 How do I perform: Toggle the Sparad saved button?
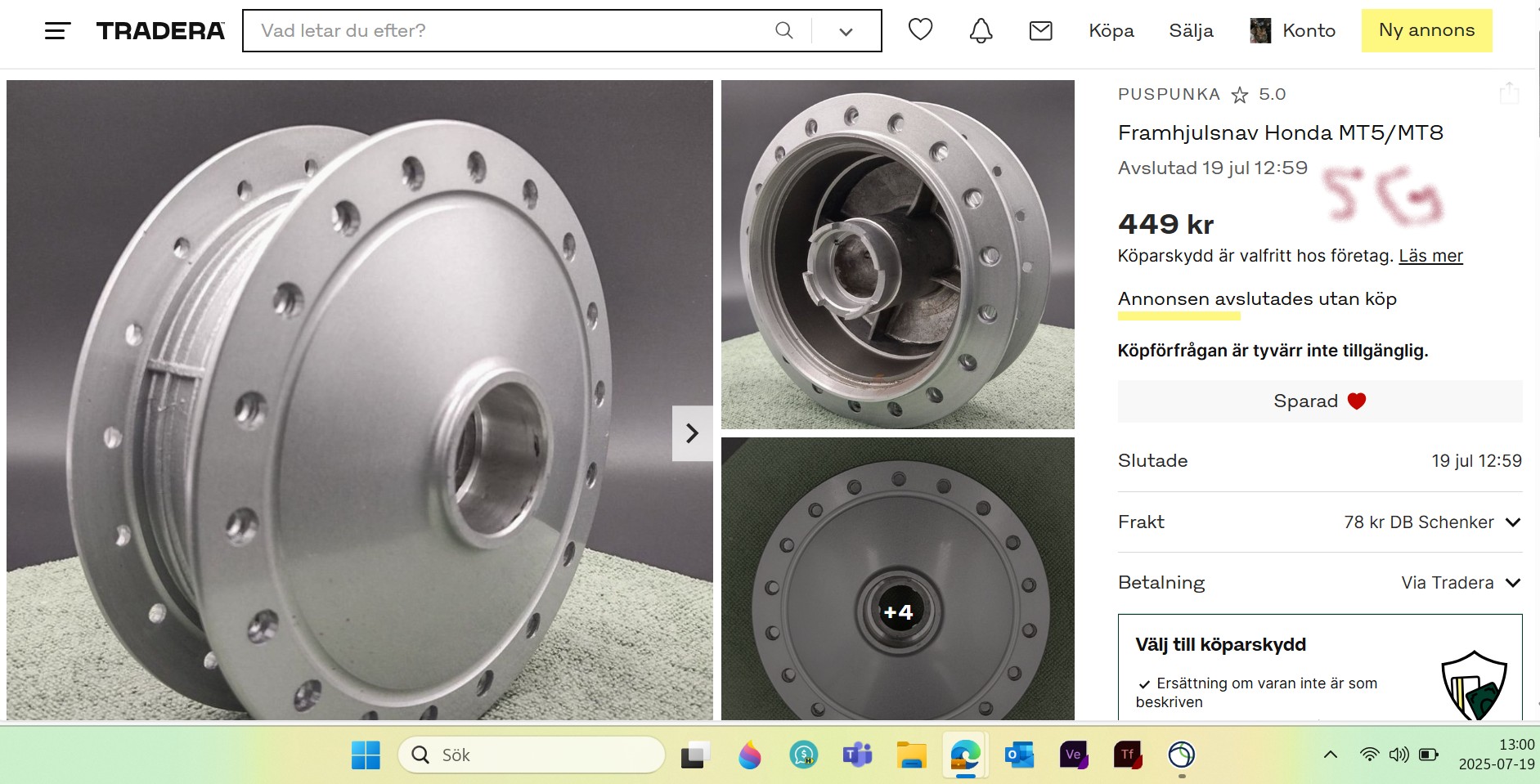tap(1320, 401)
